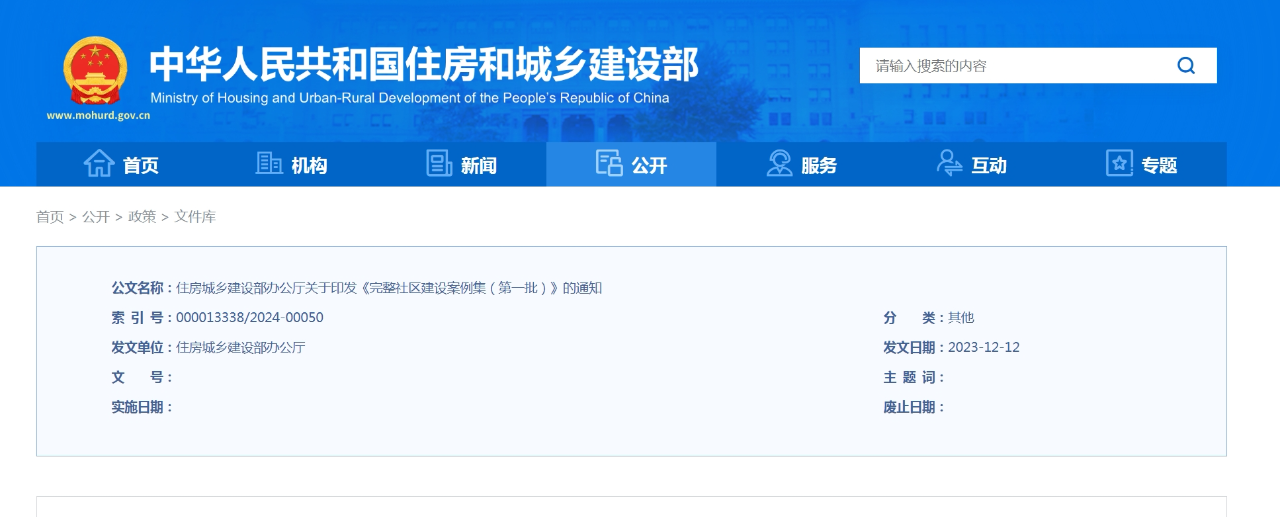Click the house icon for 首页
This screenshot has width=1280, height=517.
[98, 164]
